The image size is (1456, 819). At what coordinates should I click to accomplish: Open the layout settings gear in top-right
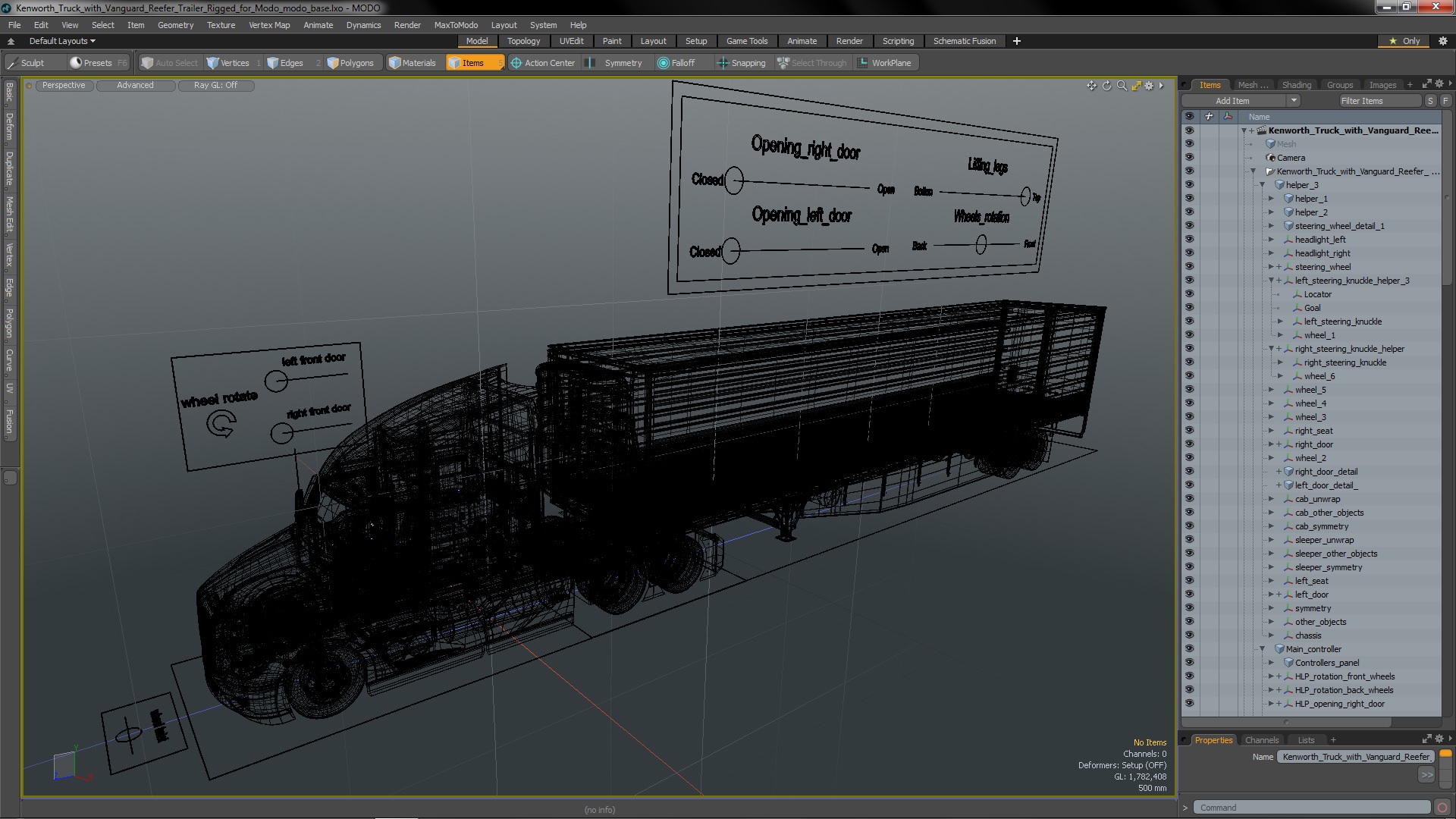tap(1443, 41)
